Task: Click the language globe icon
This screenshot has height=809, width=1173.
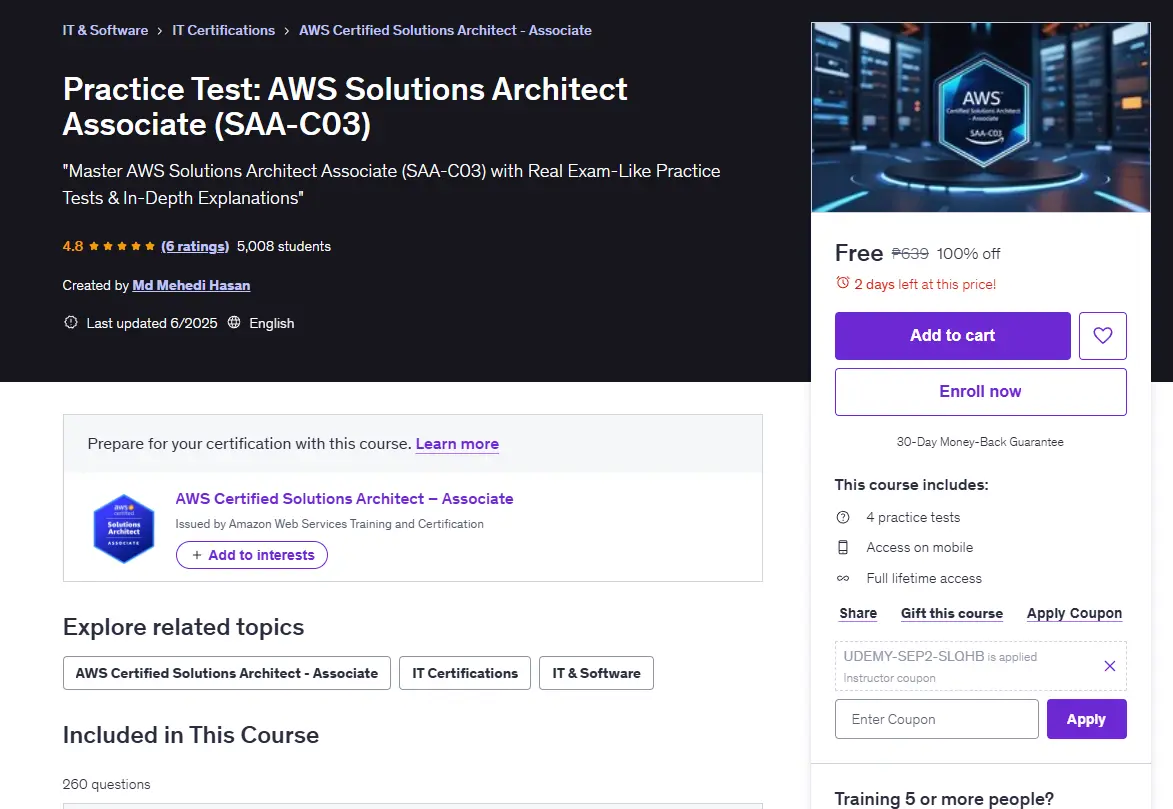Action: [x=234, y=323]
